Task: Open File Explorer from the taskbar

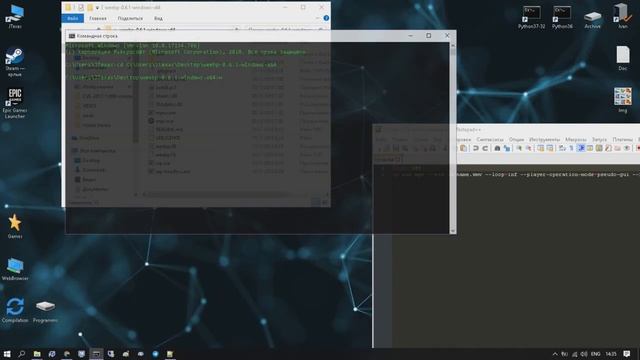Action: click(x=37, y=354)
